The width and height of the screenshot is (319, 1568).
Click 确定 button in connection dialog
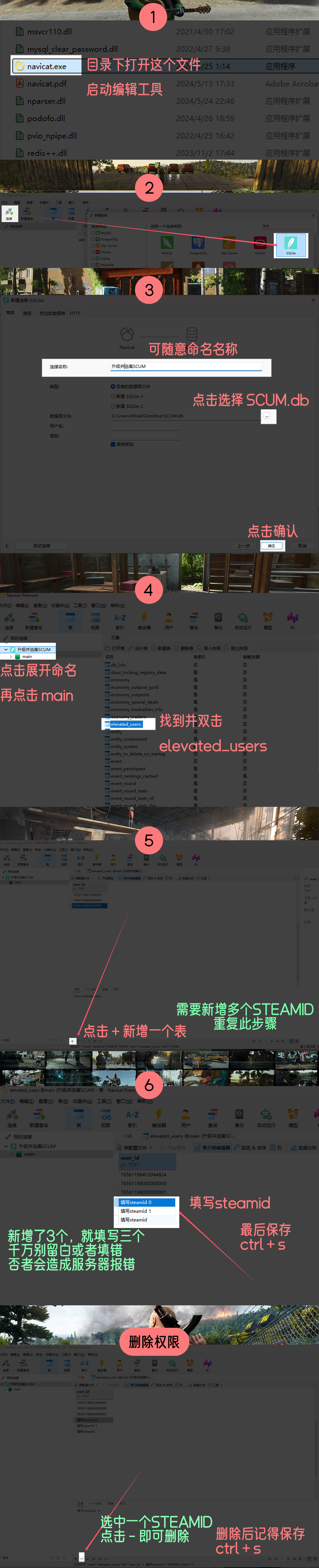pyautogui.click(x=271, y=546)
